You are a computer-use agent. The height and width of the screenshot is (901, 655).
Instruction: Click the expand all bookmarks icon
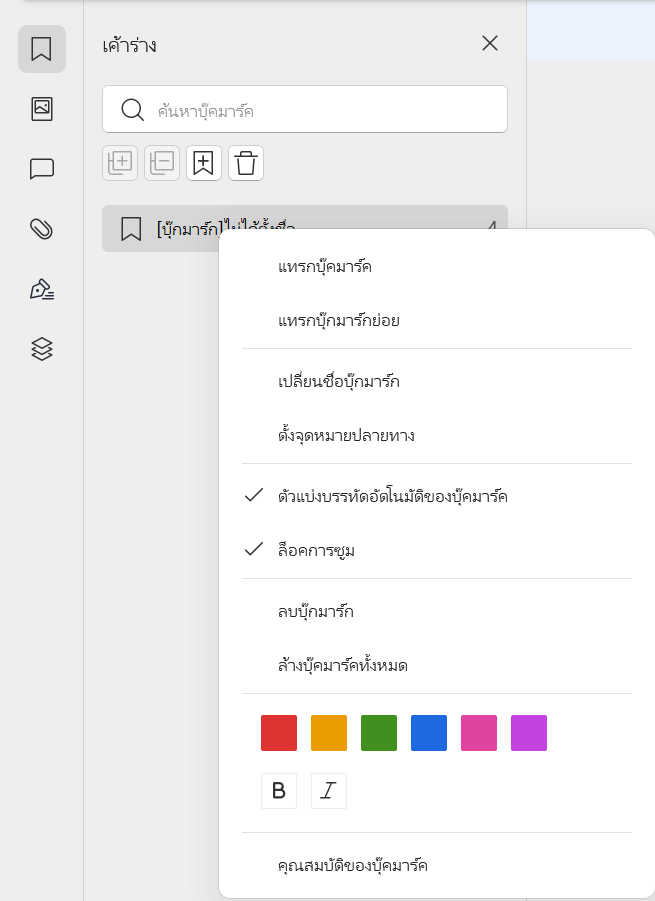[120, 163]
